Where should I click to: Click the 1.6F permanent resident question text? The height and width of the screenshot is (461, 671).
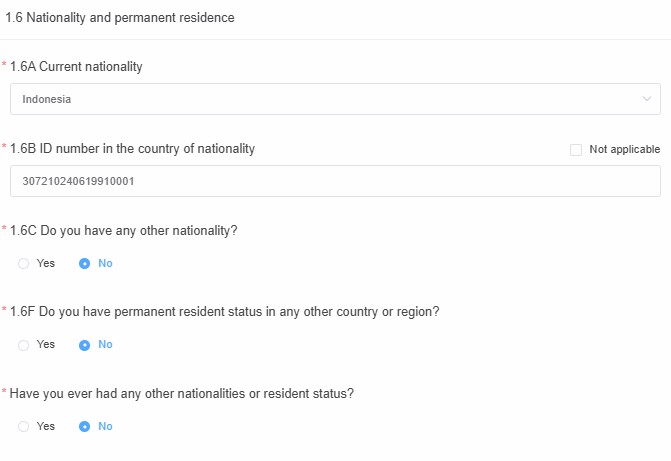point(224,311)
